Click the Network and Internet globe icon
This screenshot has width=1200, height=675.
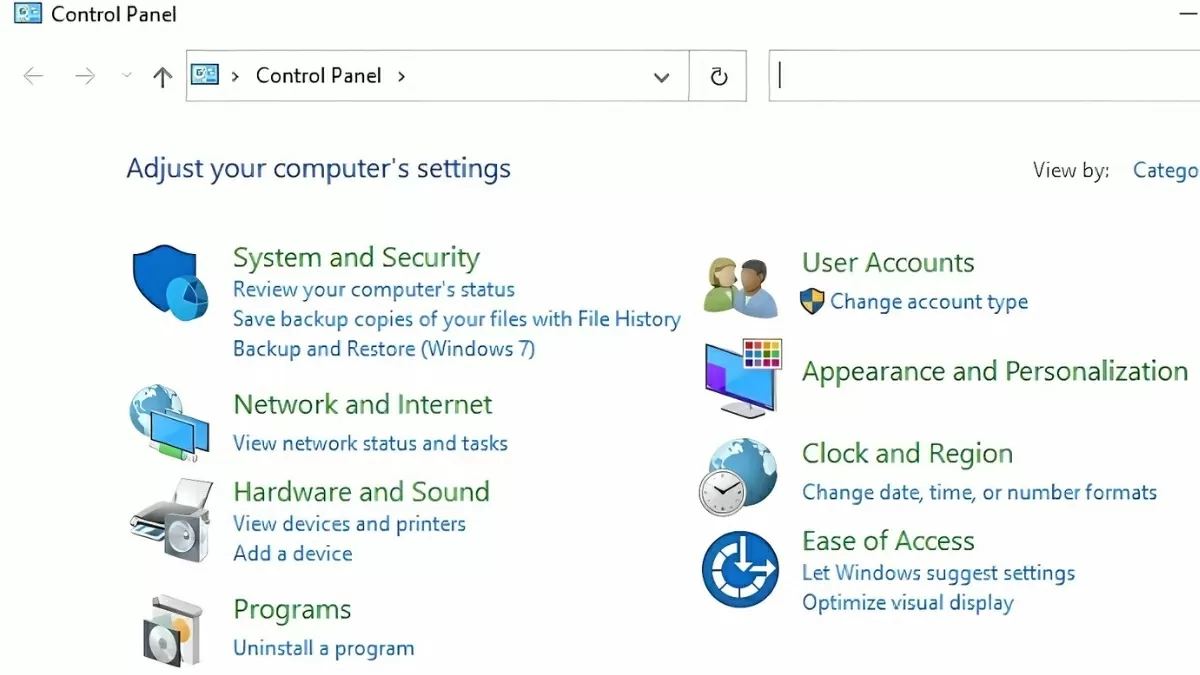[x=169, y=422]
